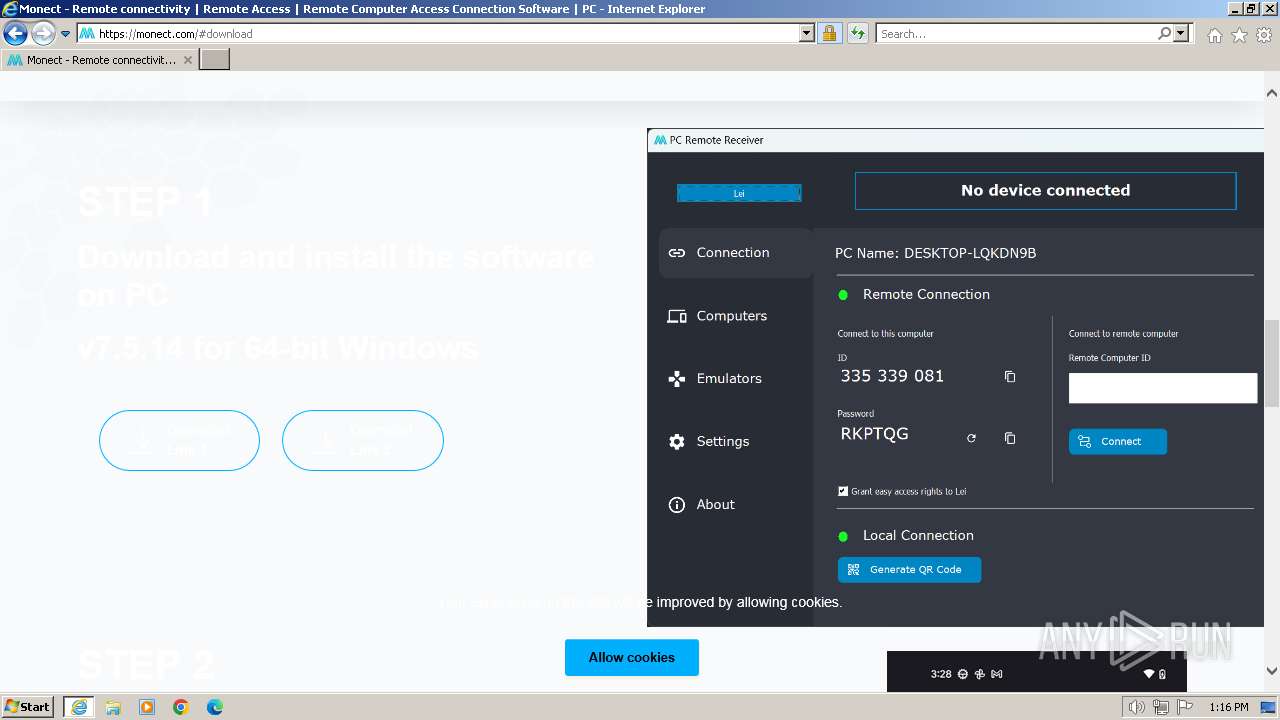Open Action Center flag icon
Image resolution: width=1280 pixels, height=720 pixels.
(1183, 707)
